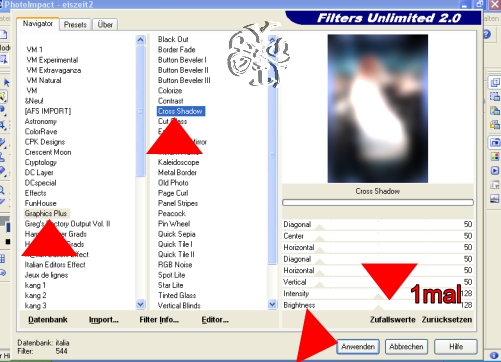Choose the Vertical Blinds filter
501x362 pixels.
point(179,306)
